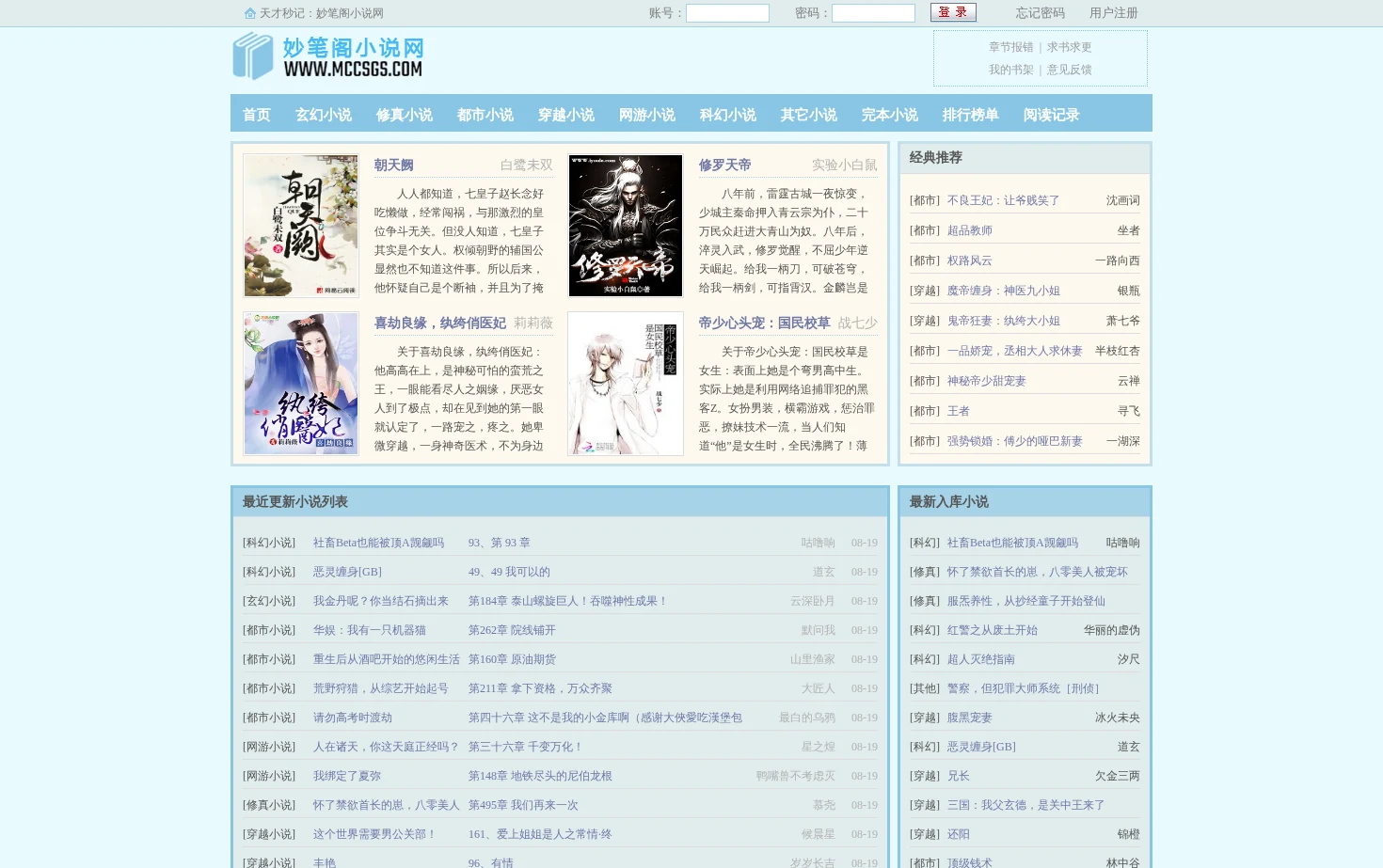Select the 首页 navigation tab
1383x868 pixels.
click(256, 115)
